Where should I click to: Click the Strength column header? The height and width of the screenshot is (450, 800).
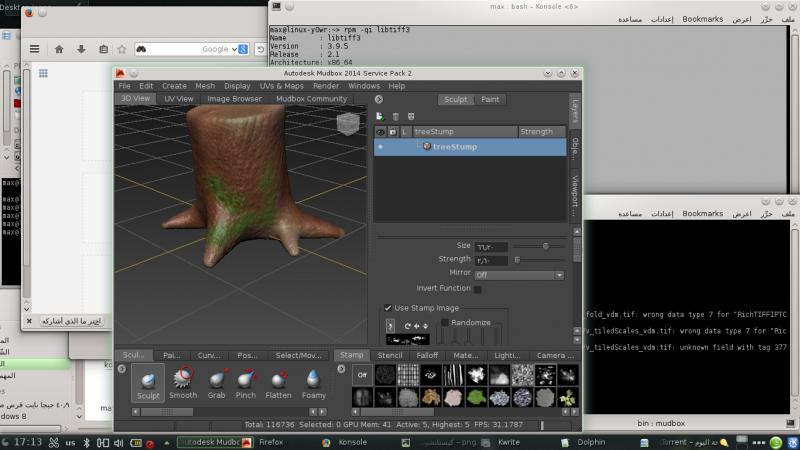[541, 132]
